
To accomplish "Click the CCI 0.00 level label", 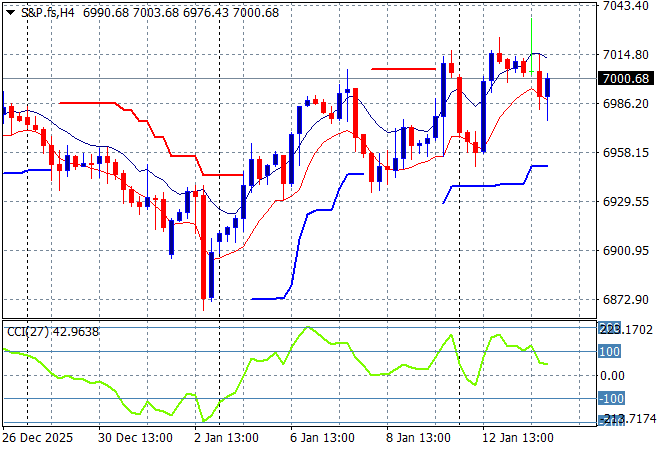I will pyautogui.click(x=611, y=375).
